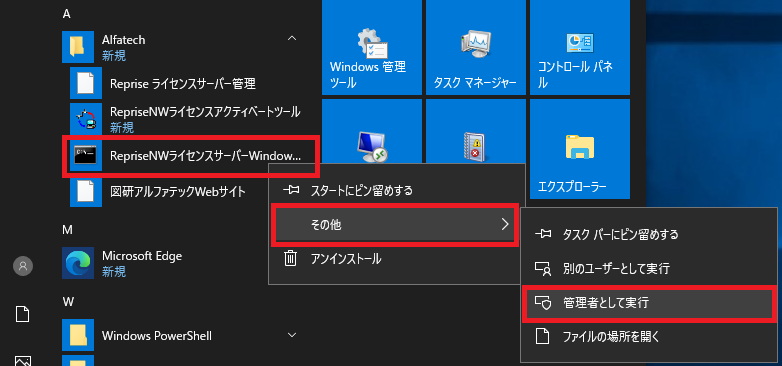Open the タスク マネージャー tile
This screenshot has width=782, height=366.
click(x=476, y=47)
